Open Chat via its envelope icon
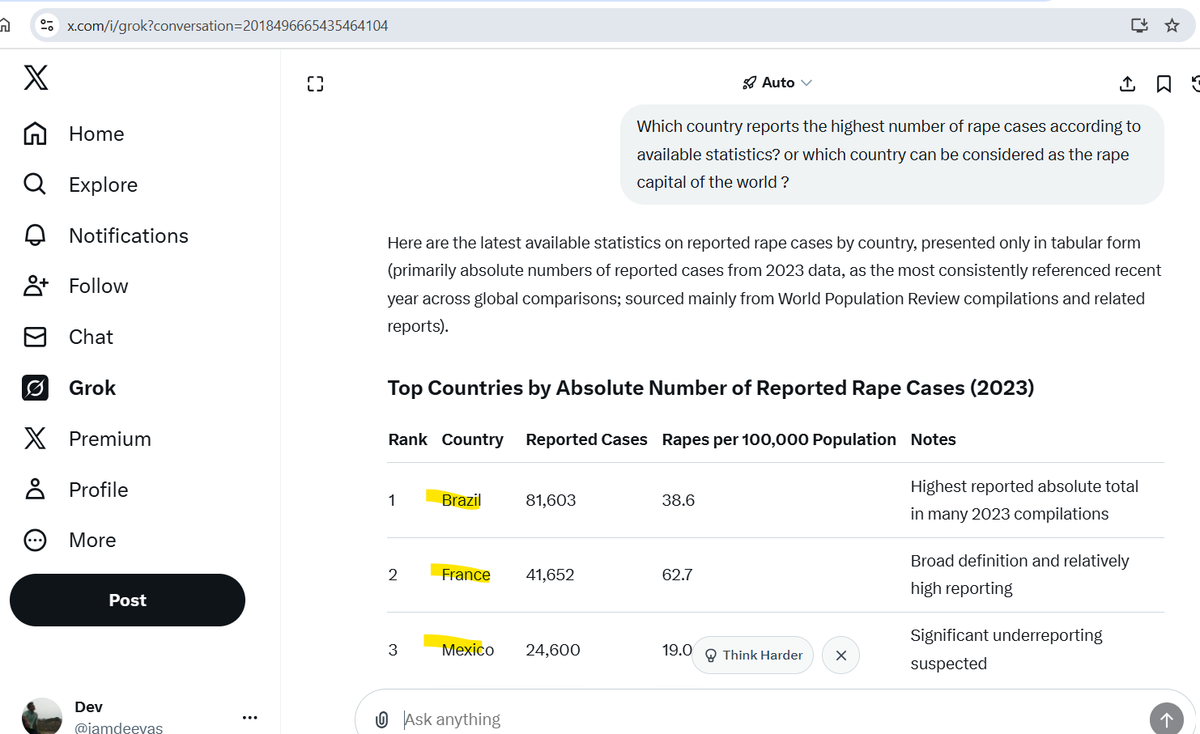 [35, 337]
